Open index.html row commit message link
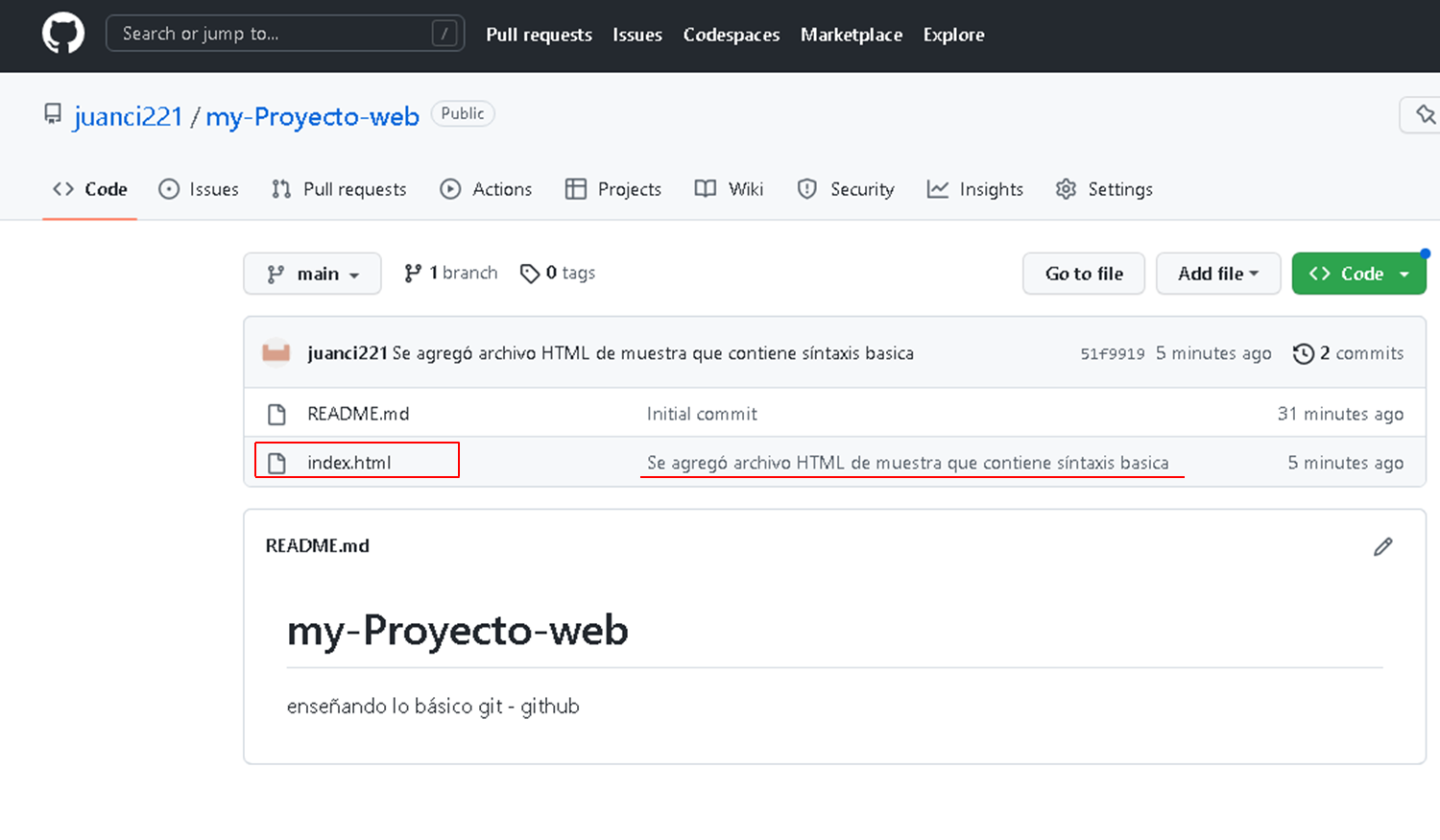 click(x=908, y=463)
